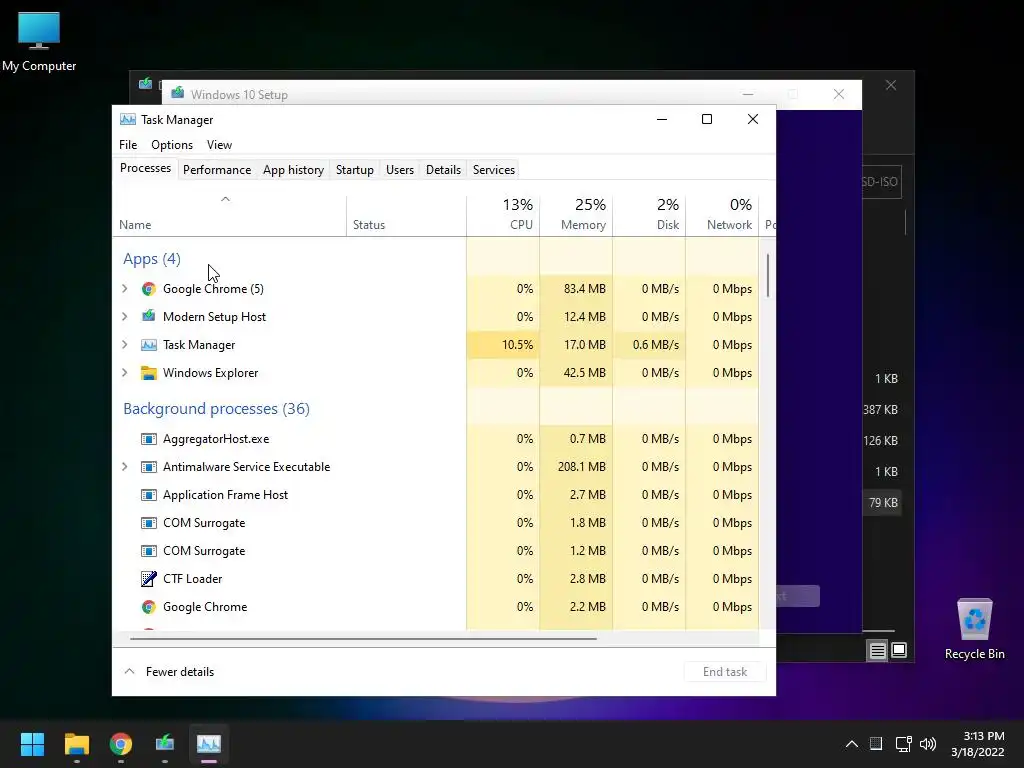This screenshot has width=1024, height=768.
Task: Click the Task Manager taskbar icon
Action: click(x=209, y=744)
